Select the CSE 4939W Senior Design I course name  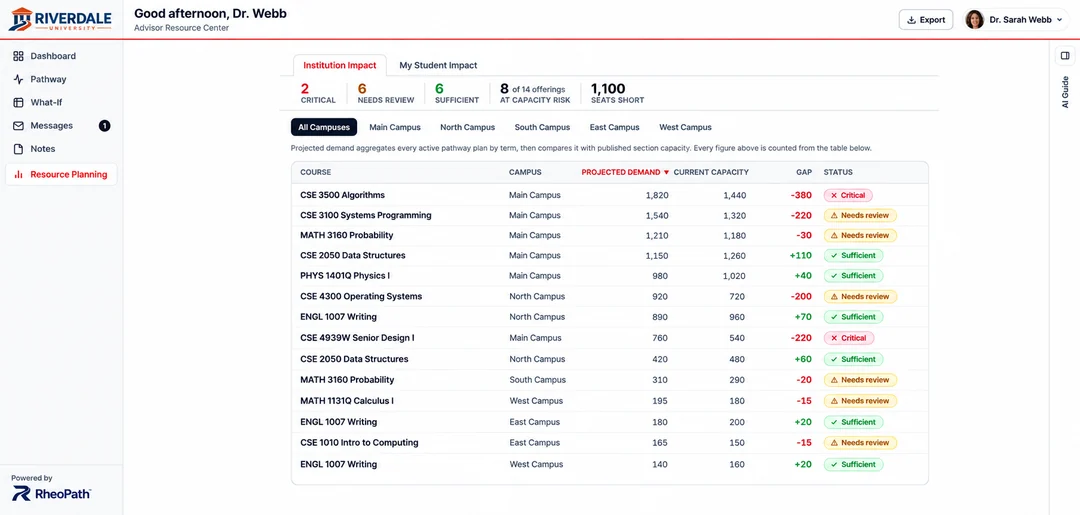[357, 338]
